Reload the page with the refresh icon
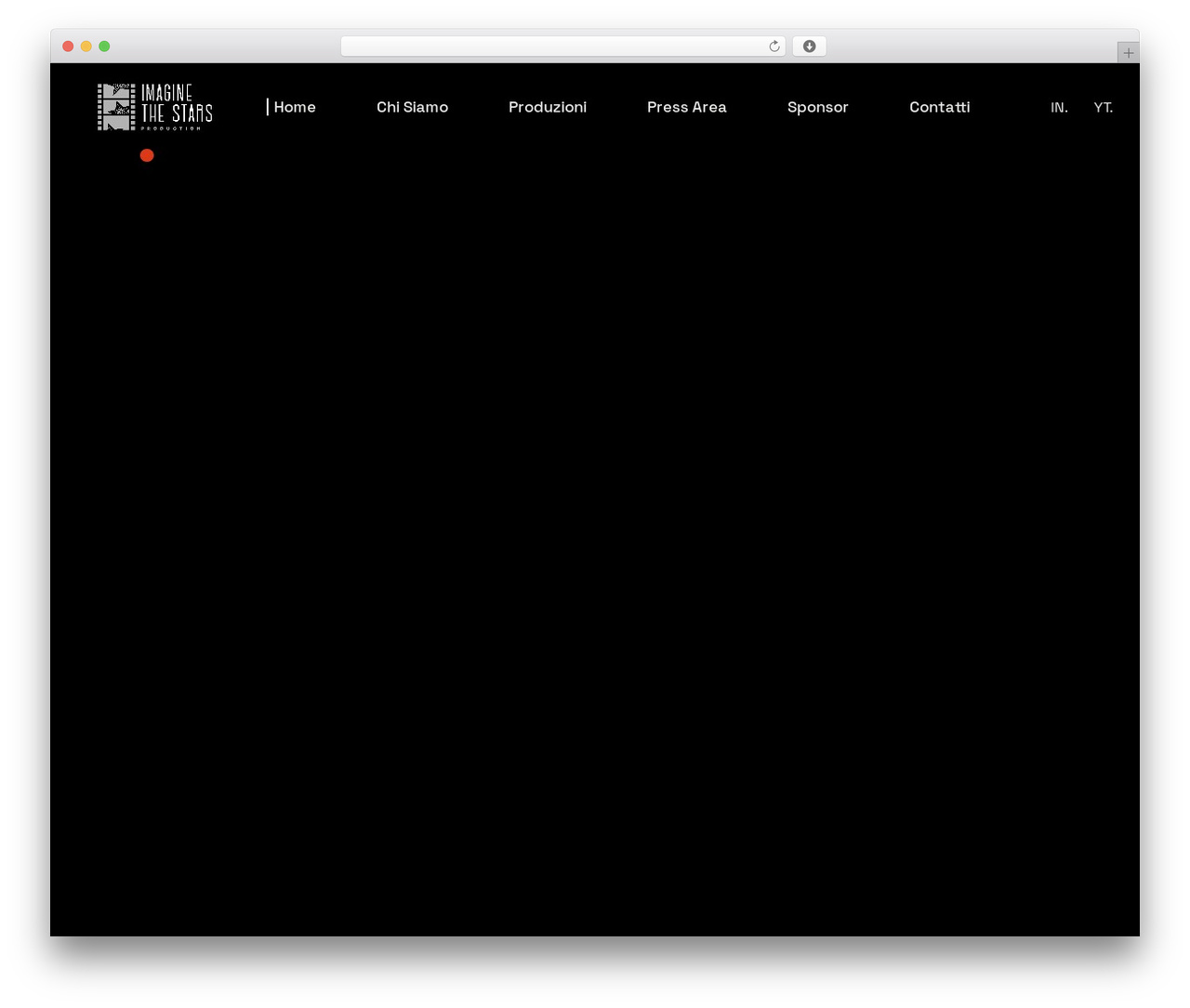The width and height of the screenshot is (1190, 1008). pyautogui.click(x=774, y=46)
